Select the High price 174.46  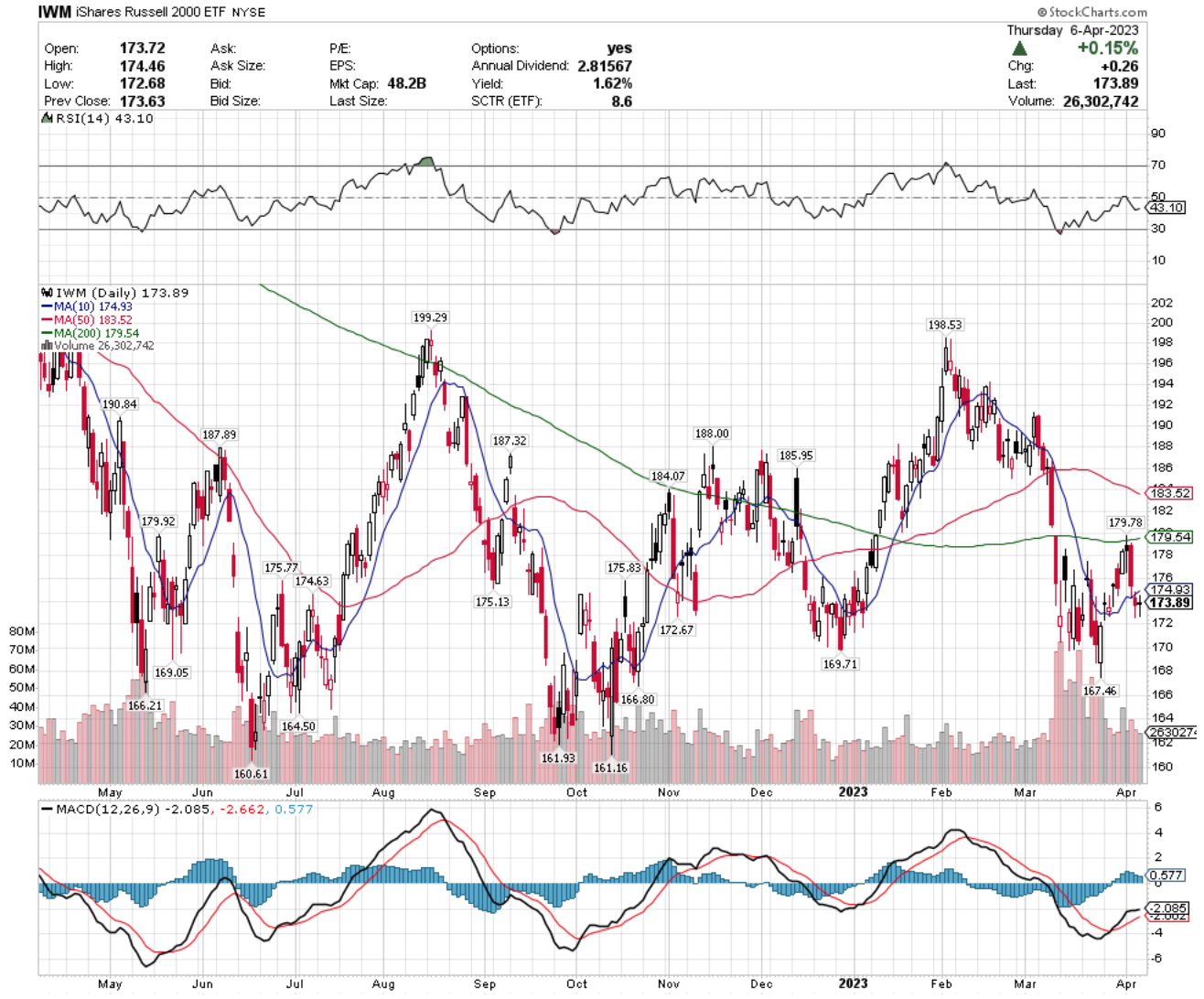(142, 65)
